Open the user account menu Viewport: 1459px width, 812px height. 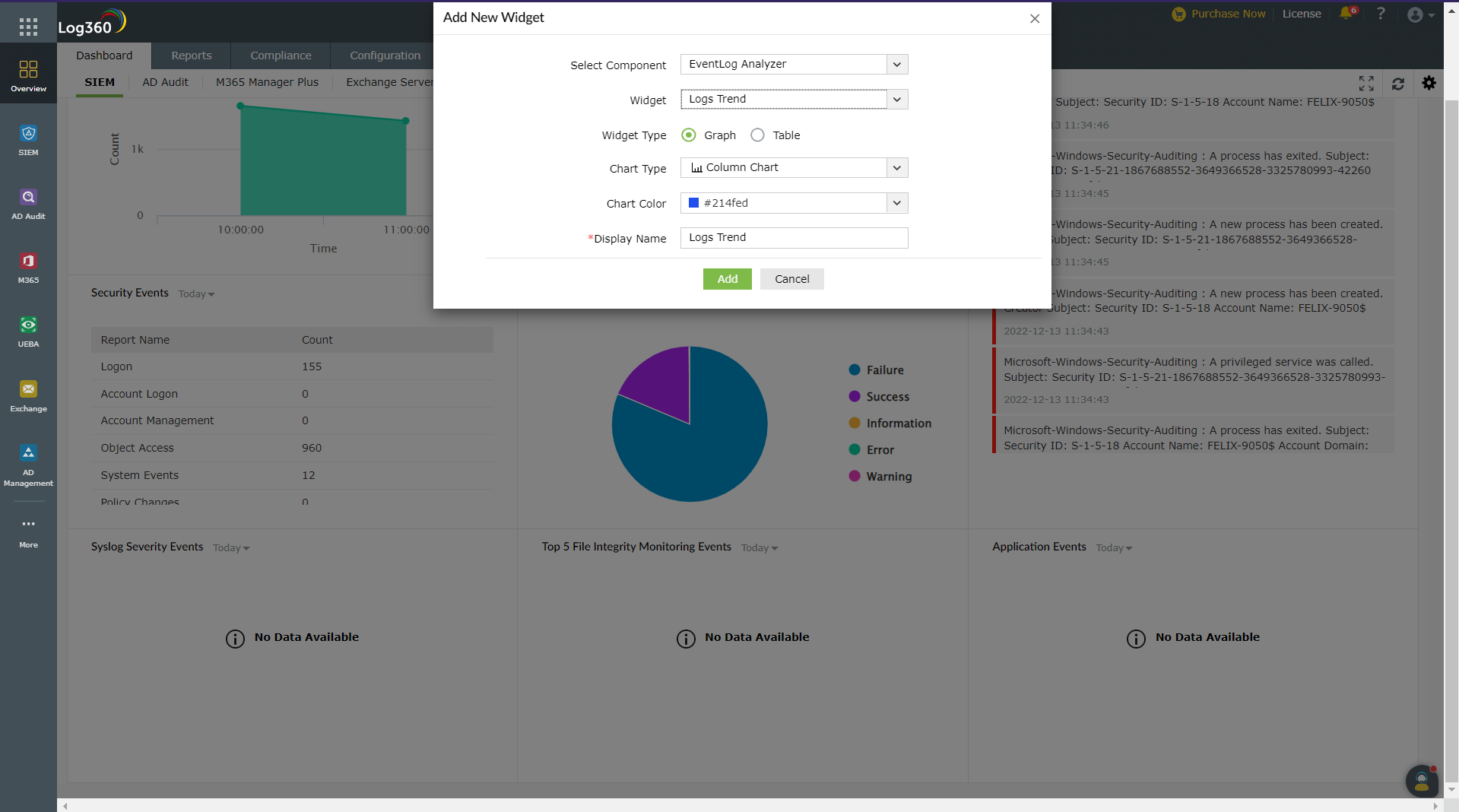(1420, 14)
